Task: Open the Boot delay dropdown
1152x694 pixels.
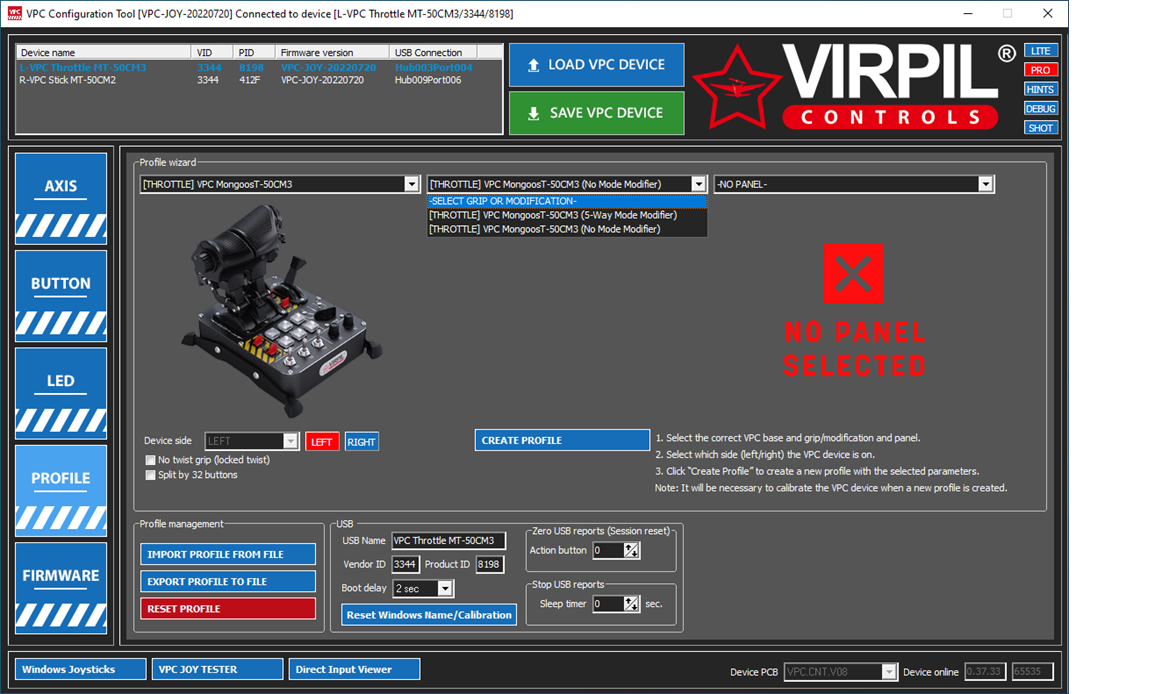Action: tap(444, 588)
